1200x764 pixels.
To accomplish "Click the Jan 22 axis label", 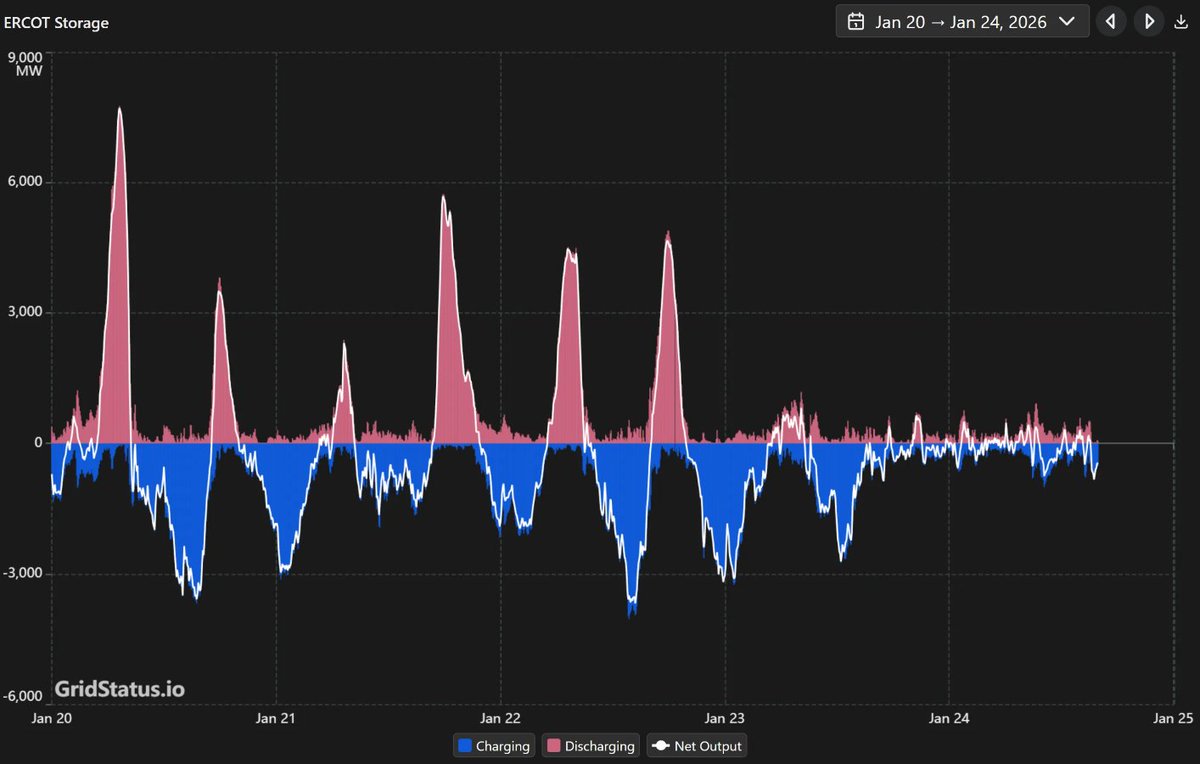I will click(500, 718).
